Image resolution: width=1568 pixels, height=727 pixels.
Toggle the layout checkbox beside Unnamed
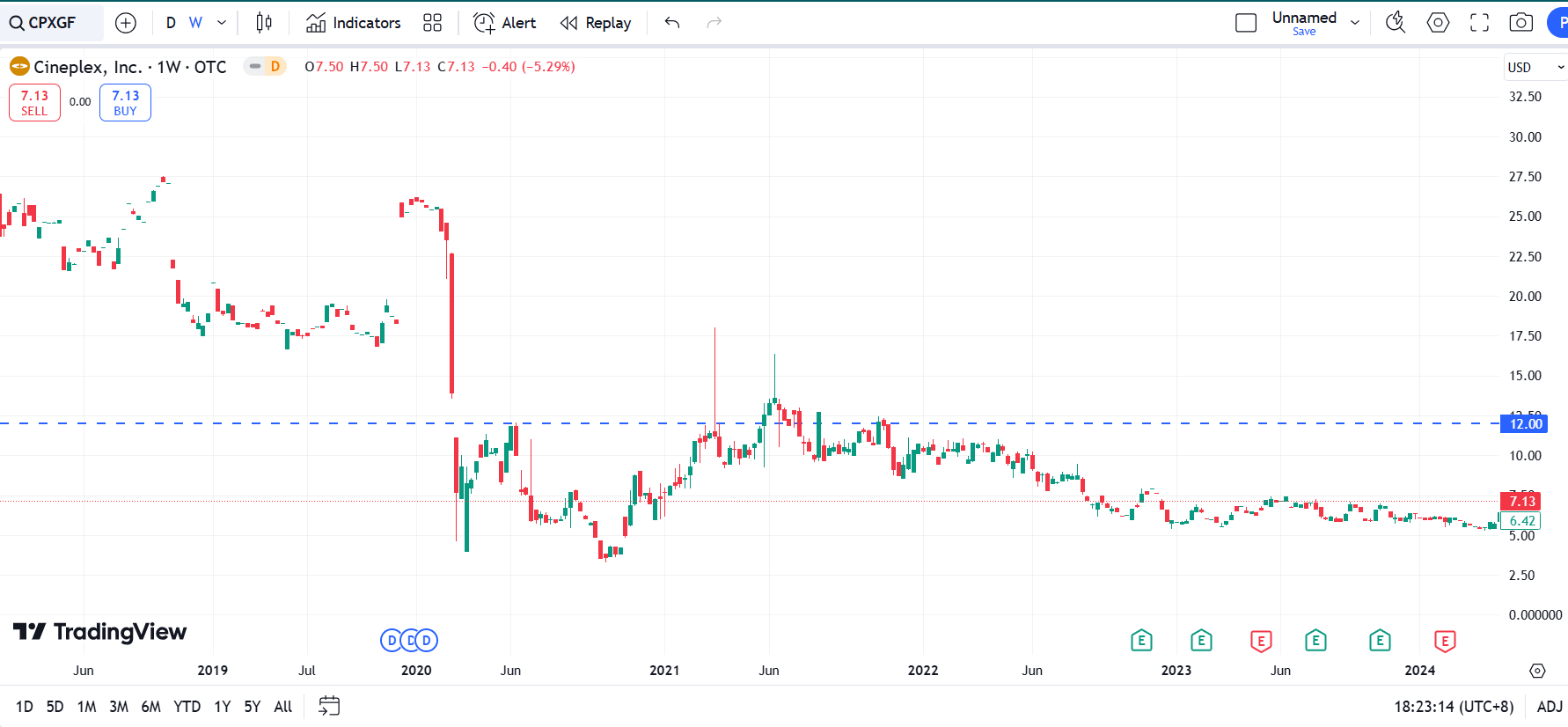coord(1246,23)
